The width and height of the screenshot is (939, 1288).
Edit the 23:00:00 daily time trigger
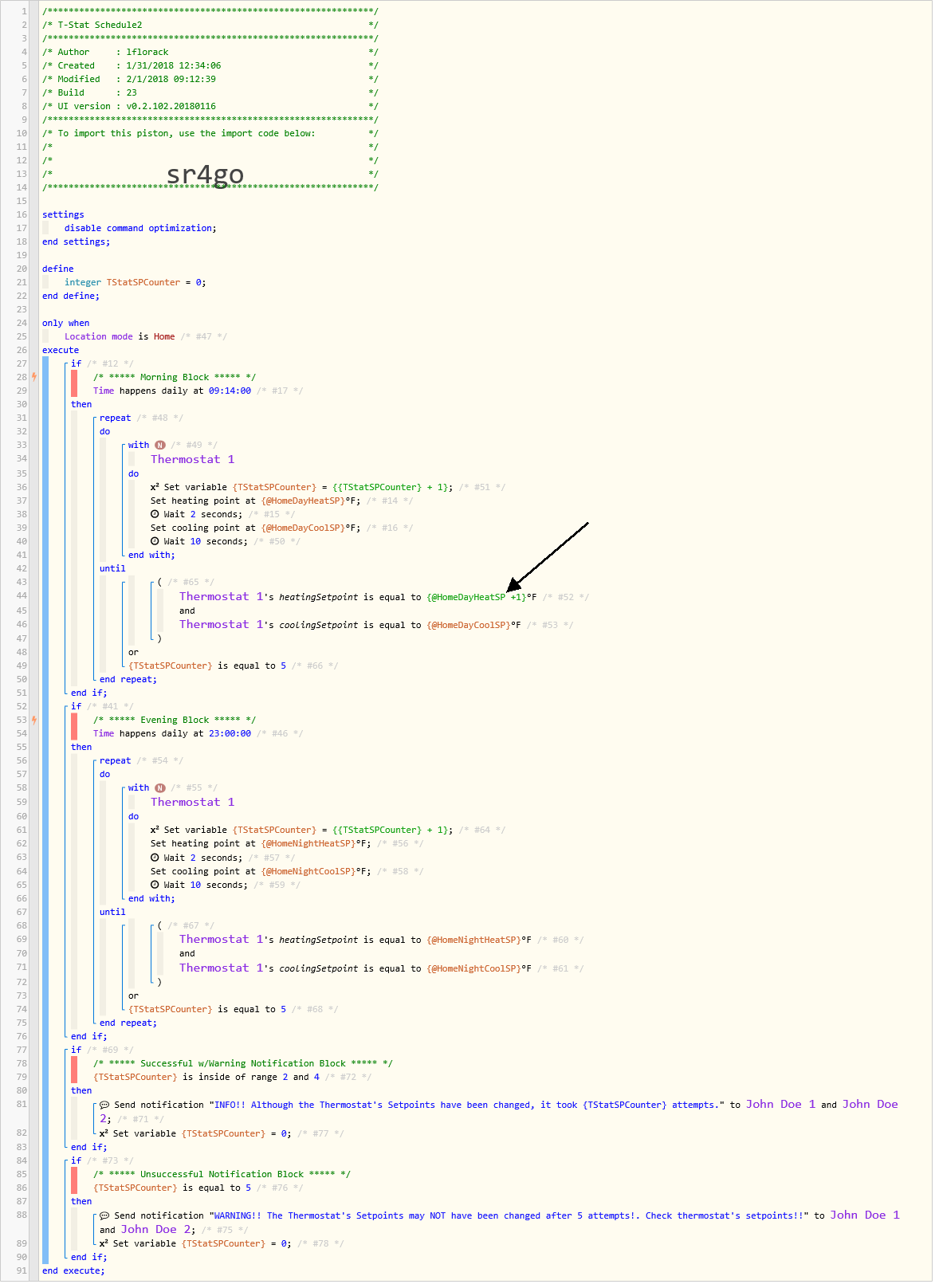[230, 733]
